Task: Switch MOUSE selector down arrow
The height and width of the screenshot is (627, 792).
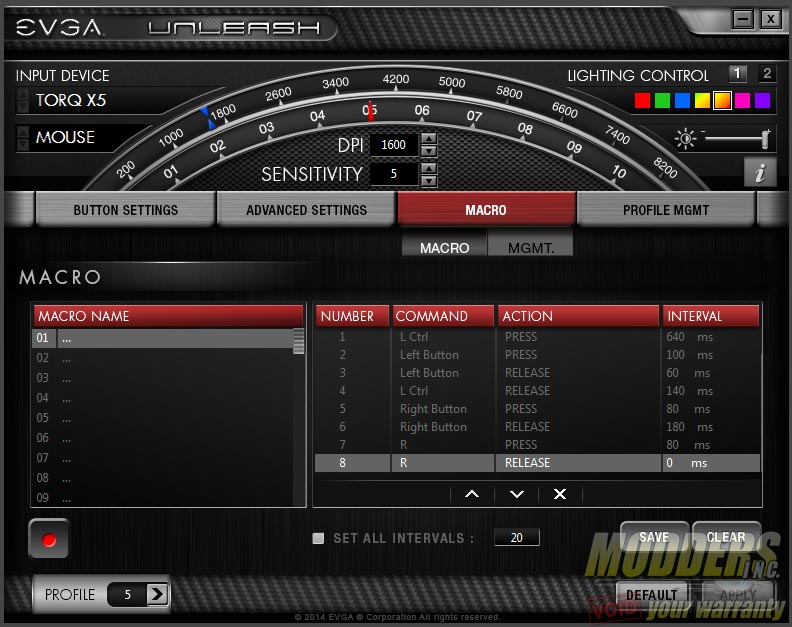Action: [x=23, y=144]
